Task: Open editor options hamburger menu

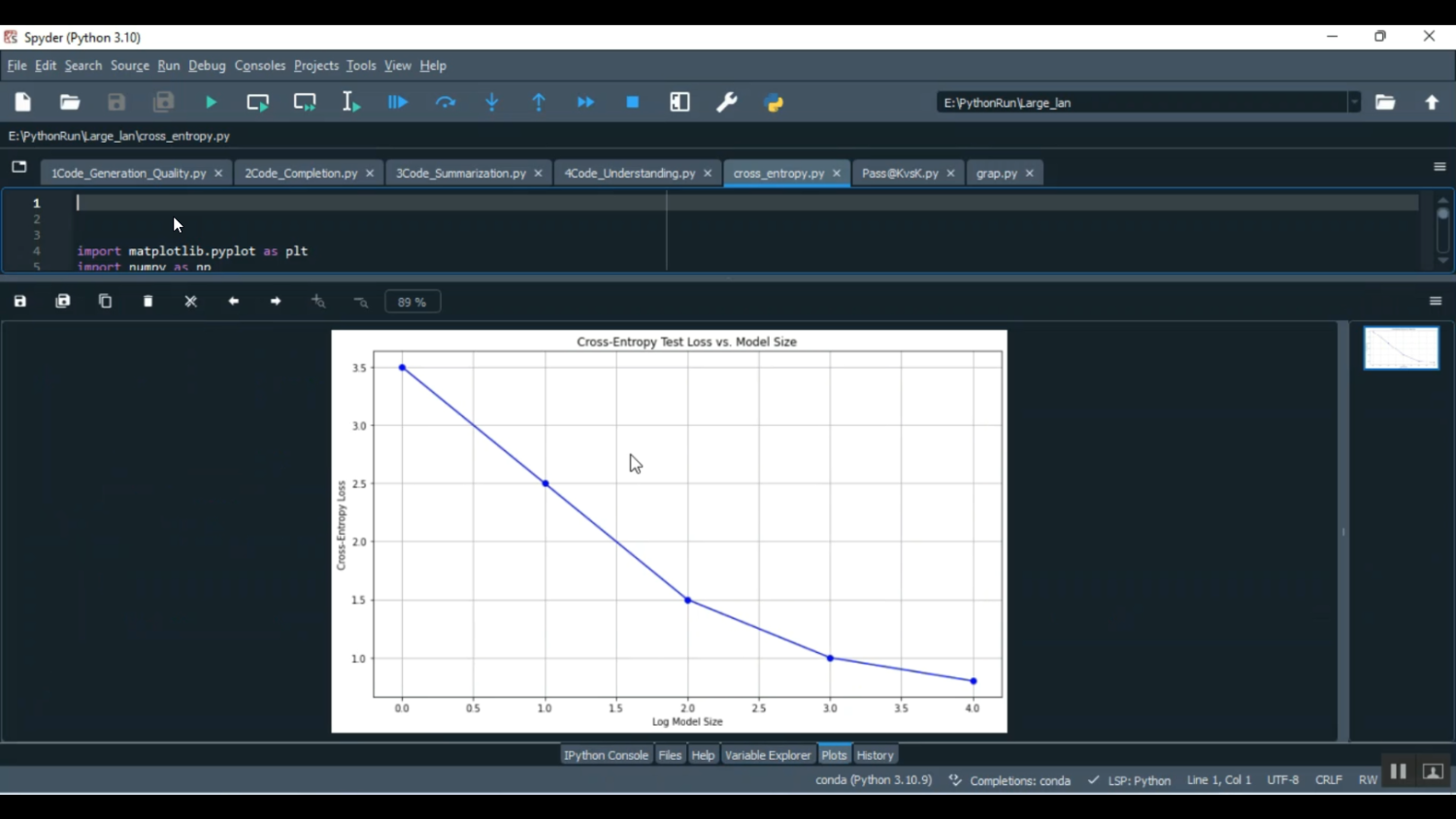Action: (x=1439, y=167)
